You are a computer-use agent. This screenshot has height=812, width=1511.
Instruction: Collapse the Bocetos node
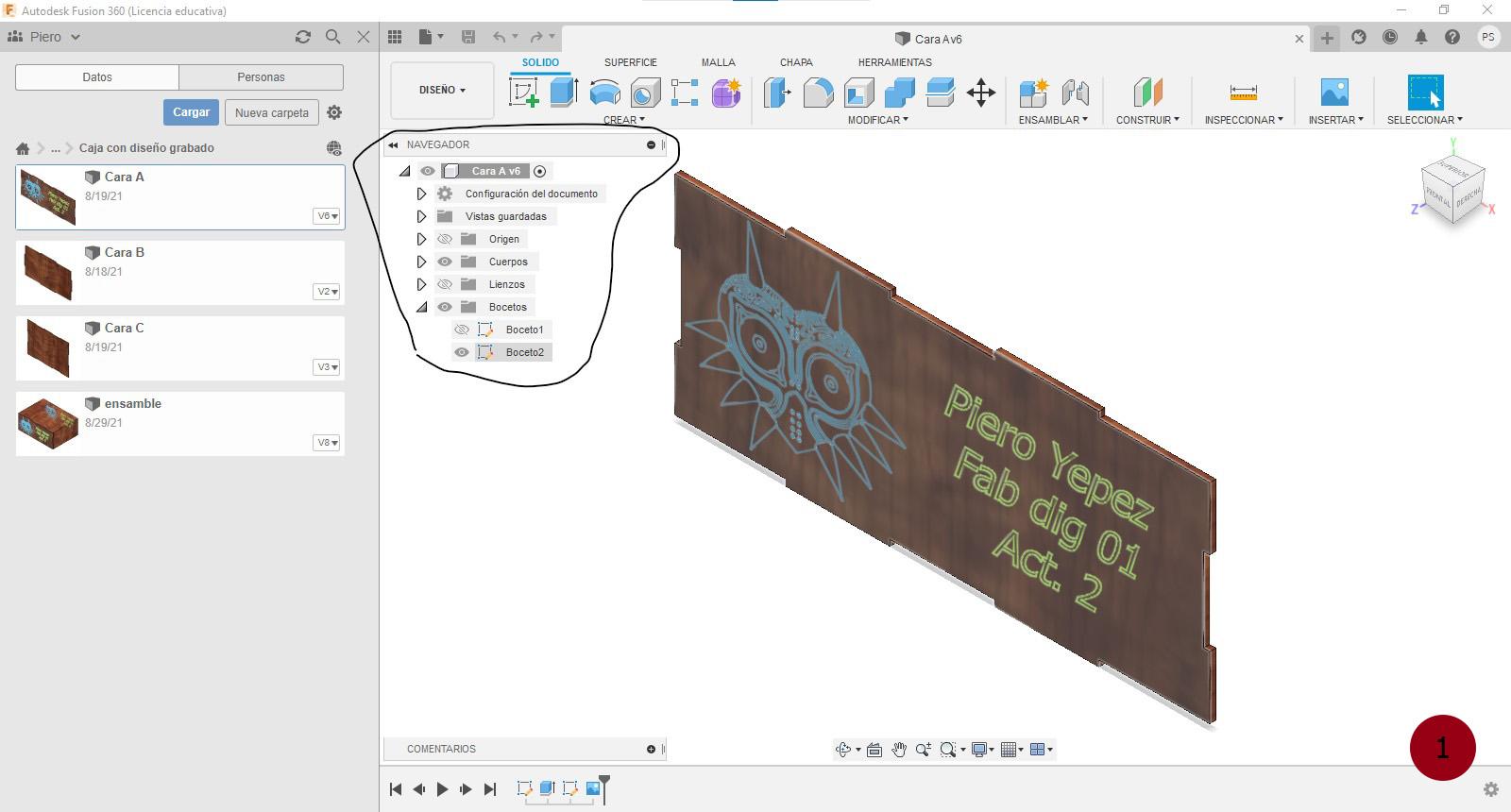click(421, 307)
